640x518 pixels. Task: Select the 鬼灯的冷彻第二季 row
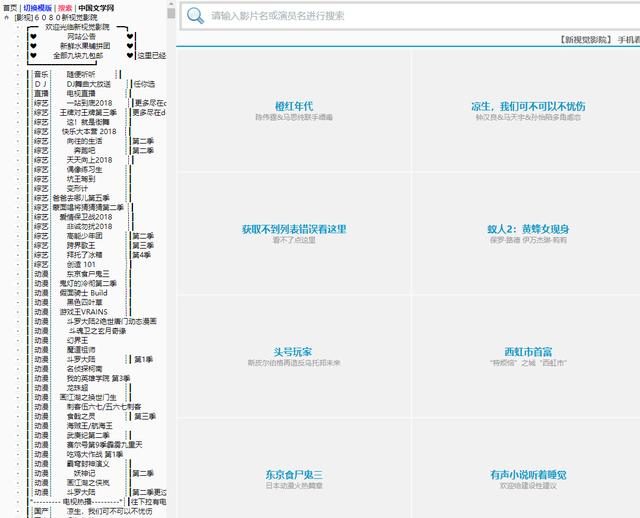coord(88,283)
